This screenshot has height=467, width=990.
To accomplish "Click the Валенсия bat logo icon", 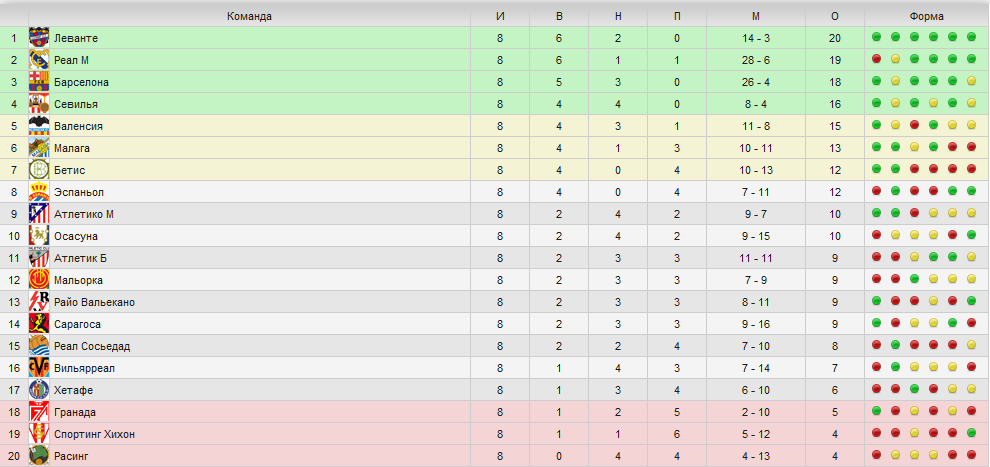I will point(39,126).
